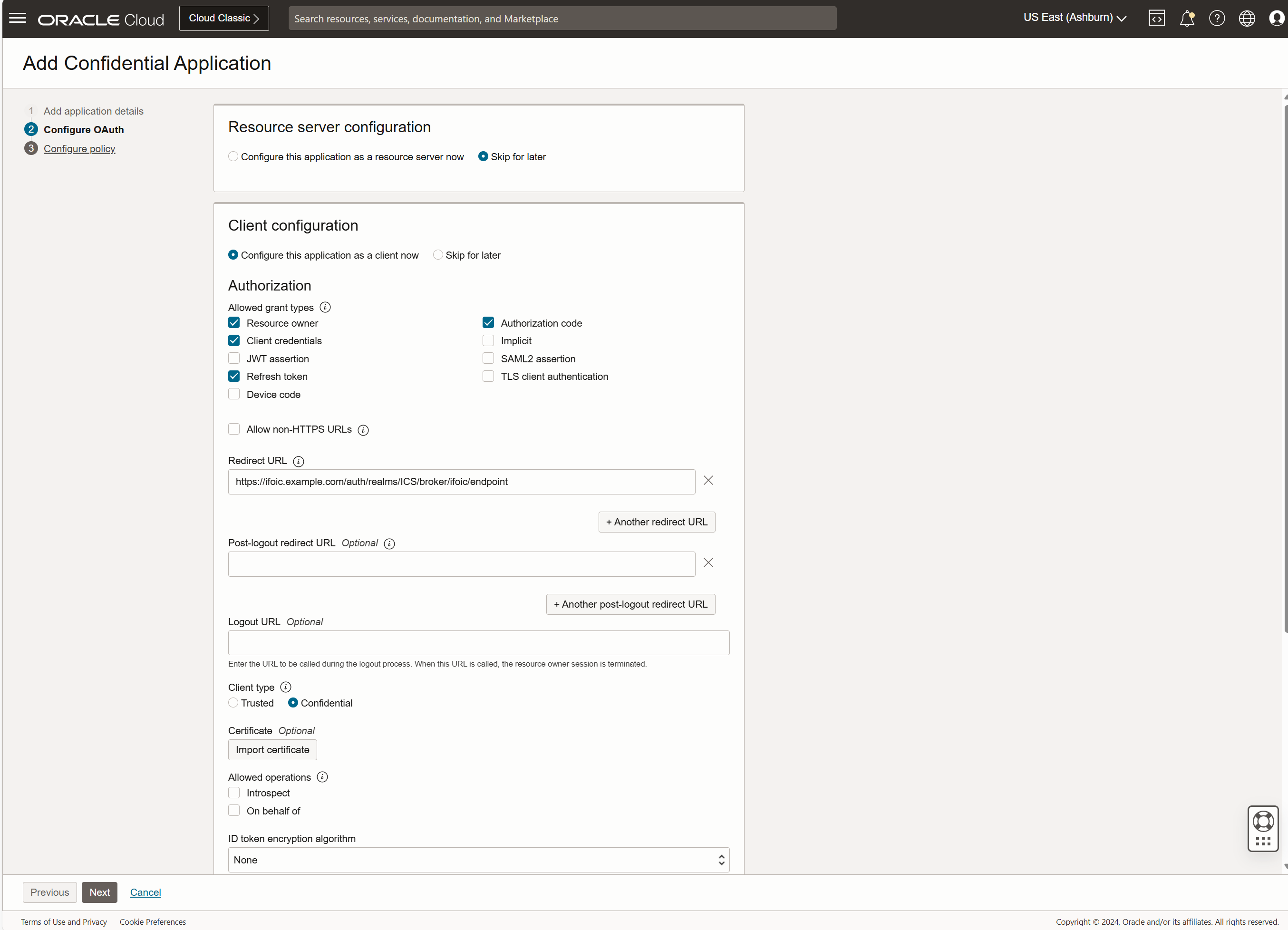Click Import certificate
This screenshot has height=930, width=1288.
[272, 749]
